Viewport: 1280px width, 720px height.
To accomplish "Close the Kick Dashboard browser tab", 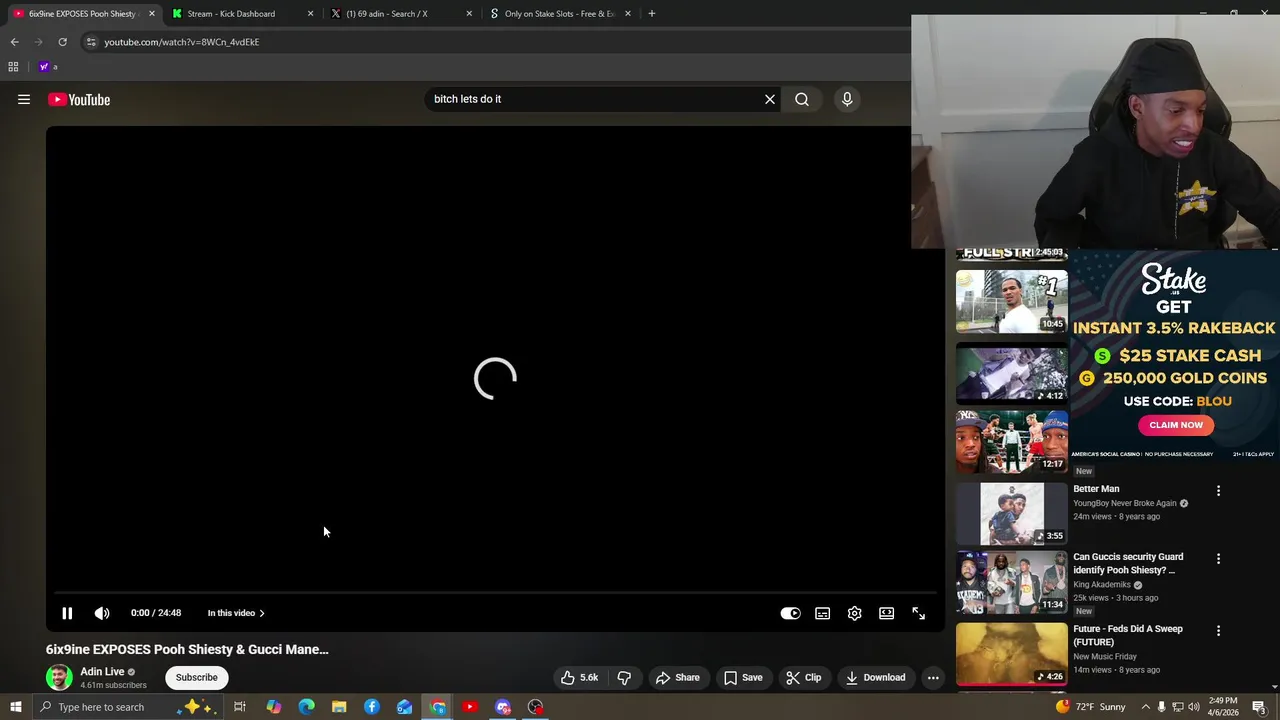I will coord(310,14).
